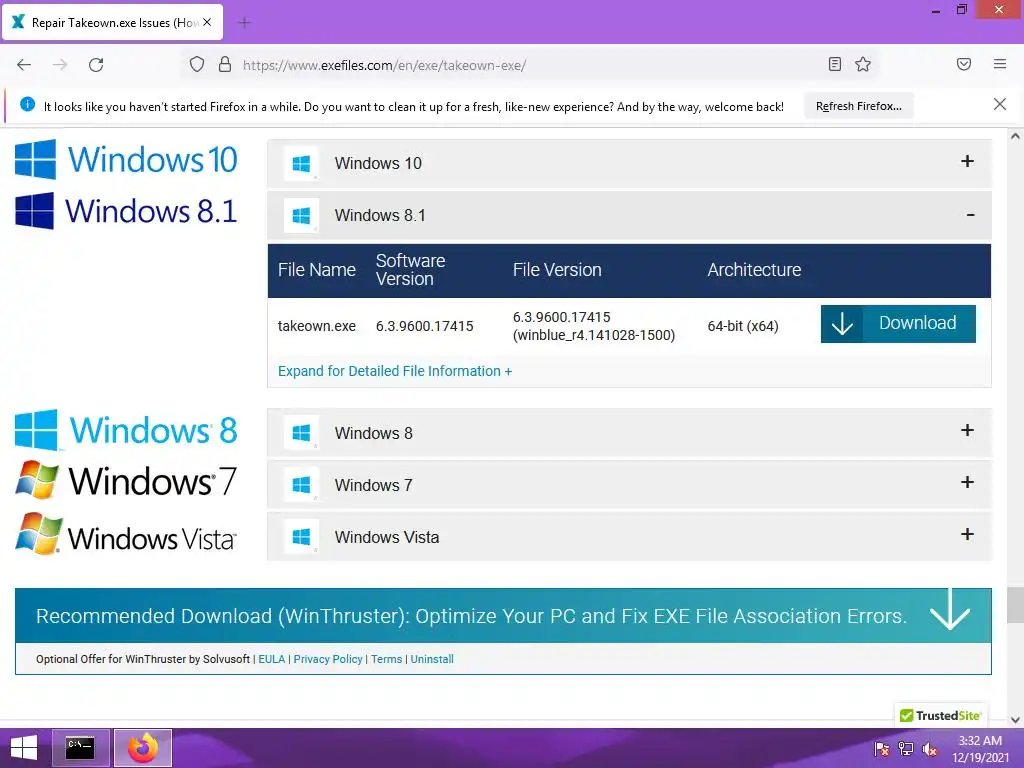Click Expand for Detailed File Information
Viewport: 1024px width, 768px height.
coord(394,371)
